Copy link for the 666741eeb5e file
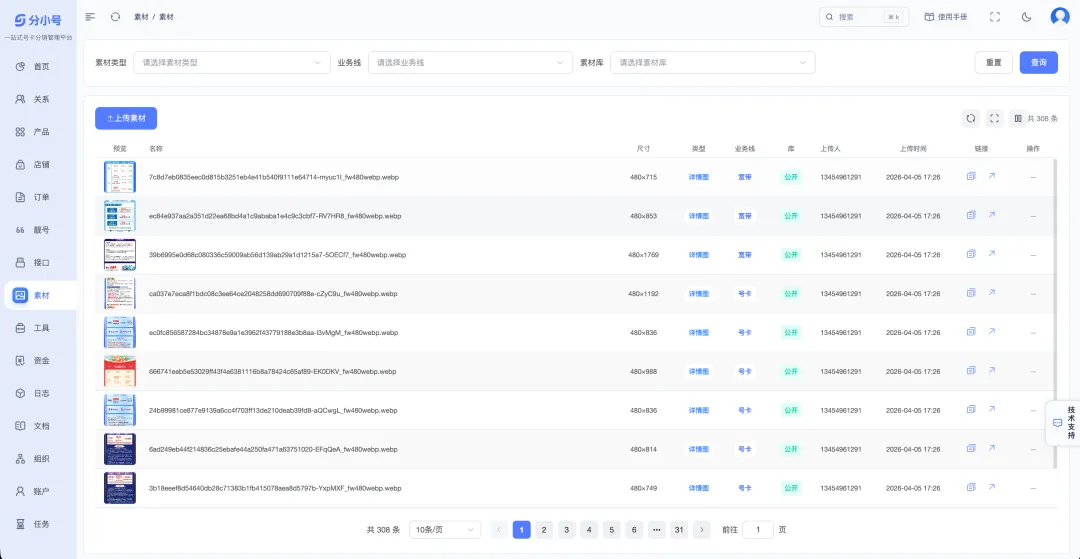1080x559 pixels. click(x=970, y=370)
